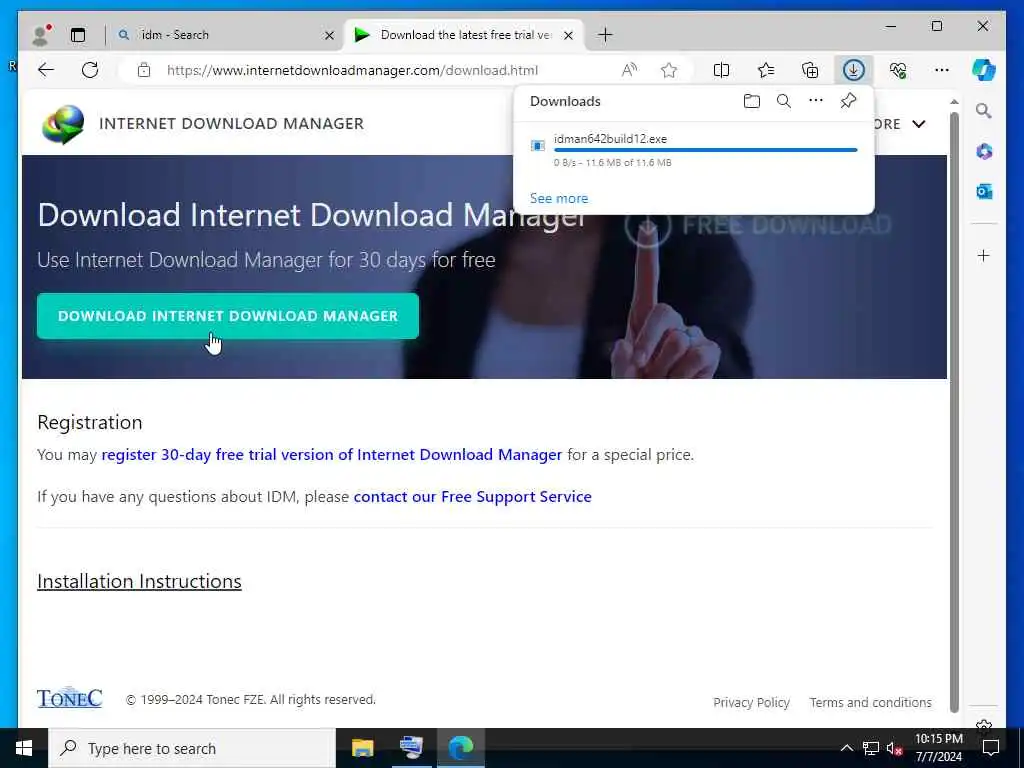Open Terms and conditions link
The width and height of the screenshot is (1024, 768).
click(871, 703)
